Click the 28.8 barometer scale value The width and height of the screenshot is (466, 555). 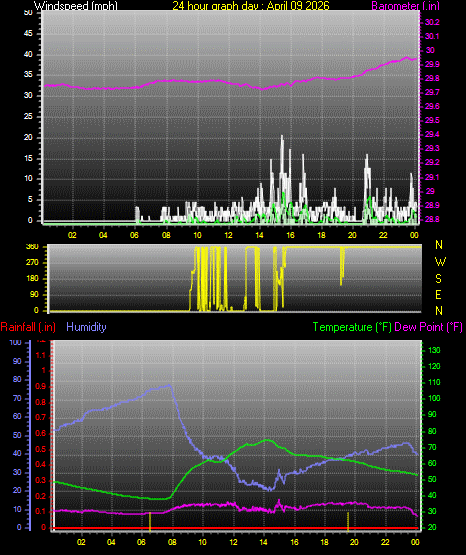point(432,219)
